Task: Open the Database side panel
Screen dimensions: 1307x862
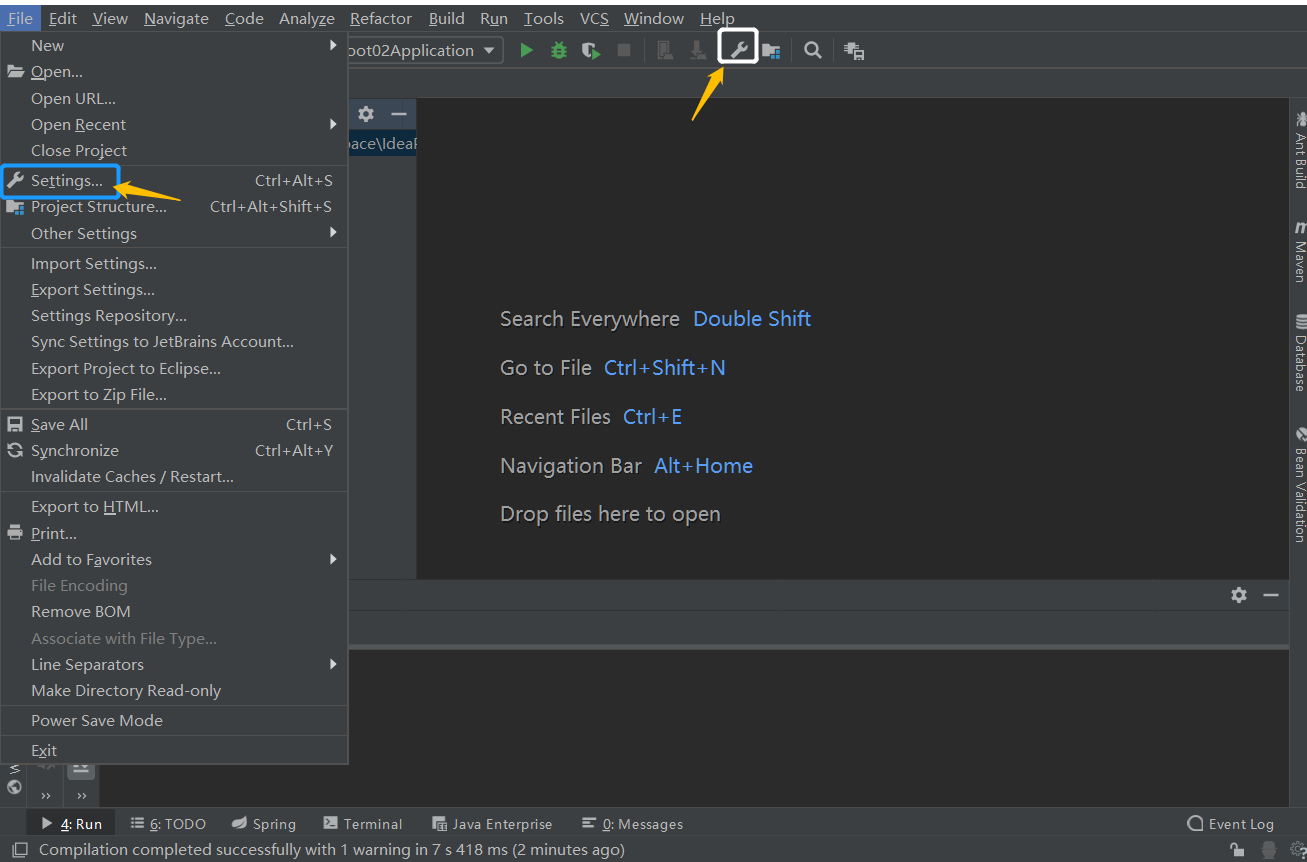Action: (x=1300, y=353)
